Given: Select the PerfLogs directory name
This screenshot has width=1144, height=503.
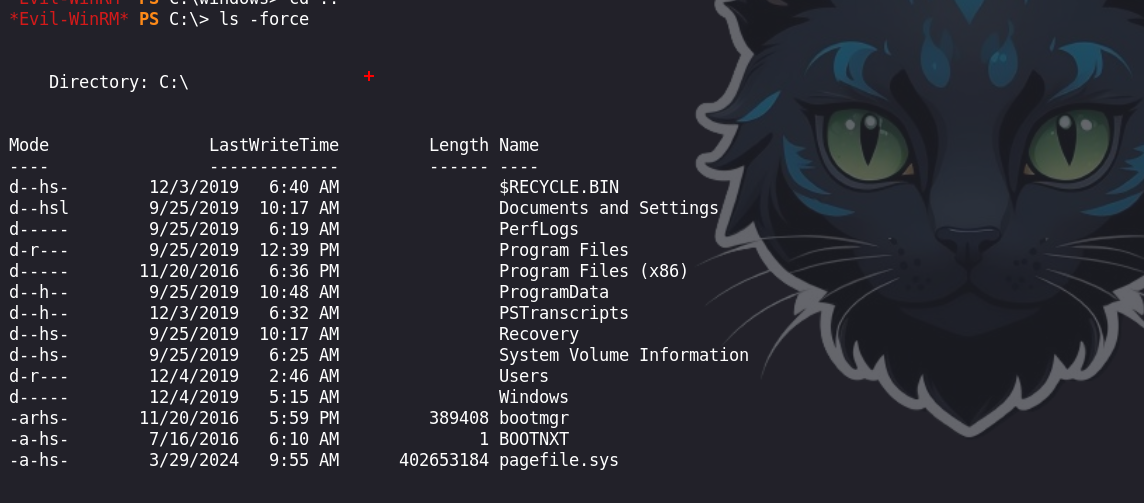Looking at the screenshot, I should 539,229.
